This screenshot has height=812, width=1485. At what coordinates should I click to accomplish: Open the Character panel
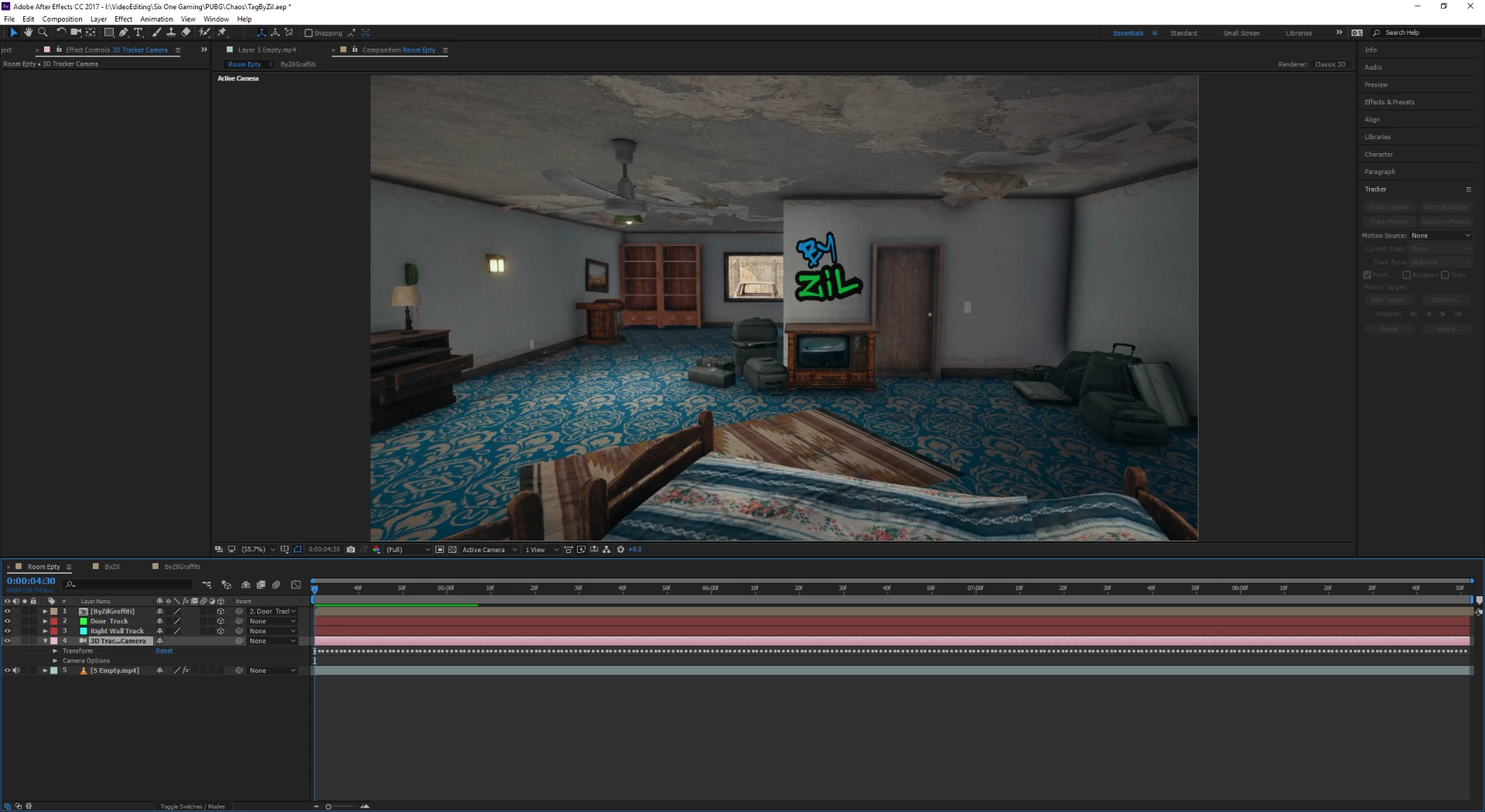pos(1378,155)
